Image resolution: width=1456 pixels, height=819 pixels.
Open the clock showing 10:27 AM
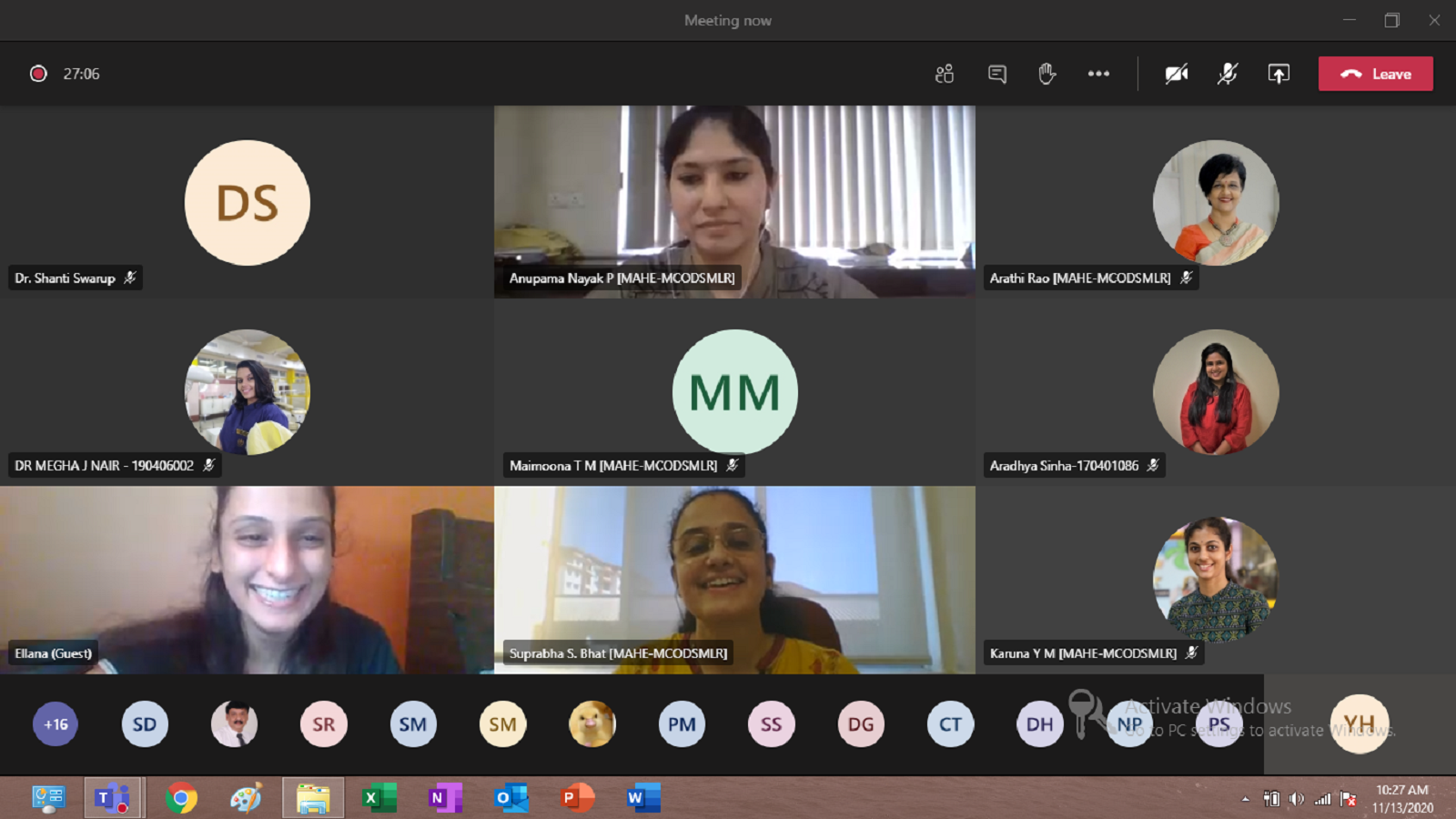click(1401, 798)
